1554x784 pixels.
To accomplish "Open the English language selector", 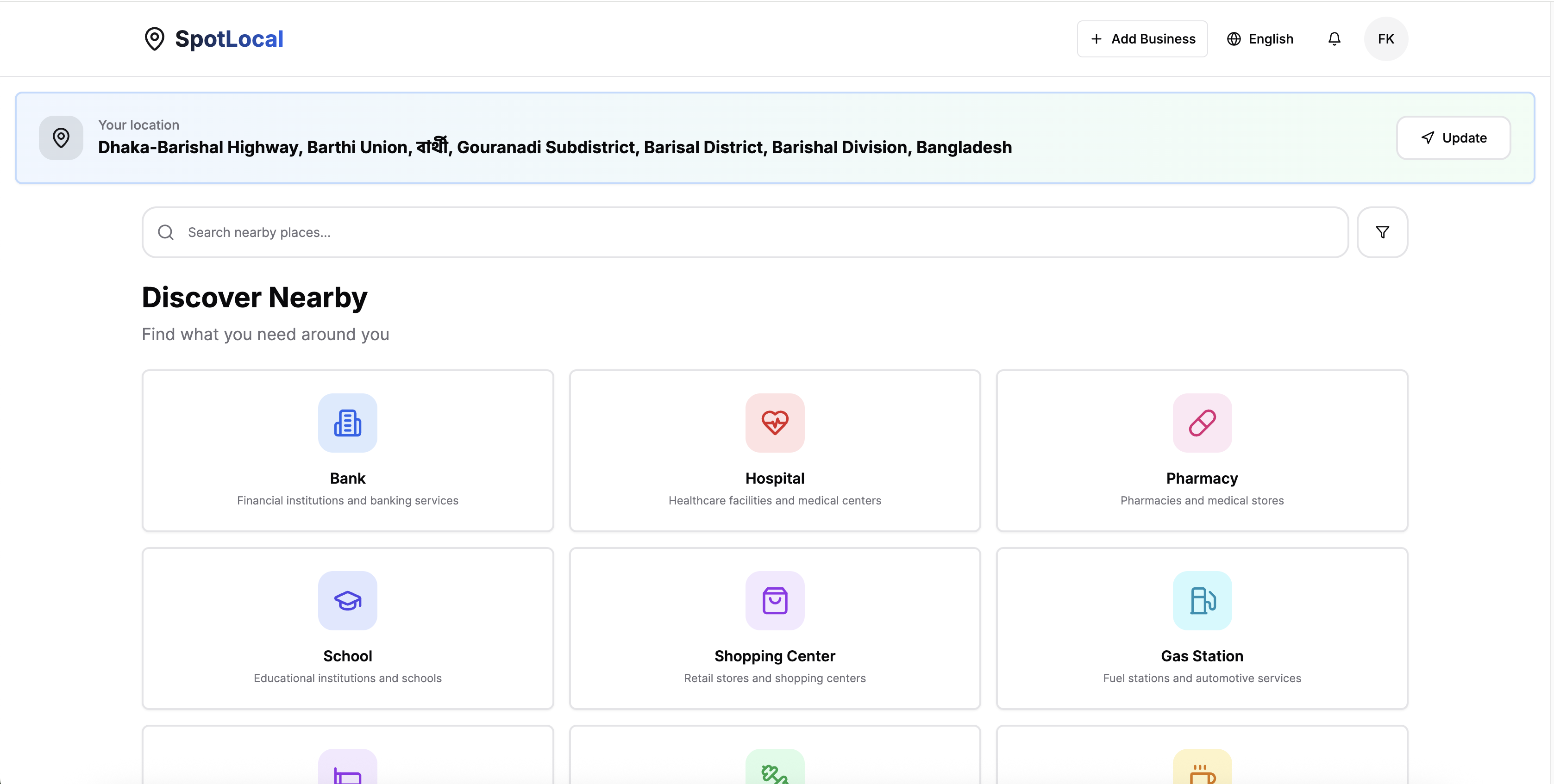I will coord(1260,38).
